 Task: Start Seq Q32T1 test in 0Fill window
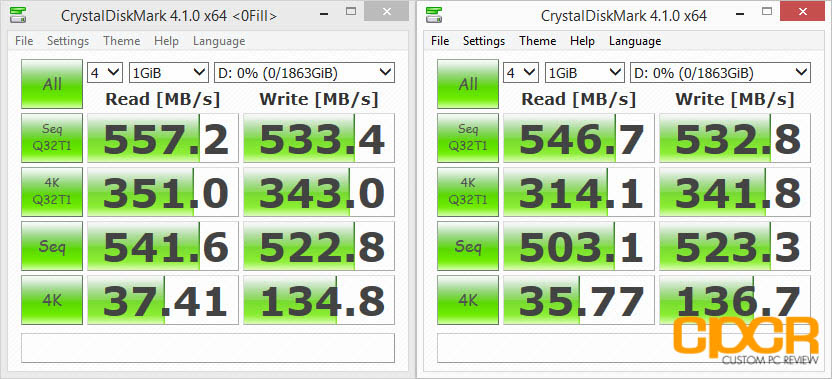(52, 138)
